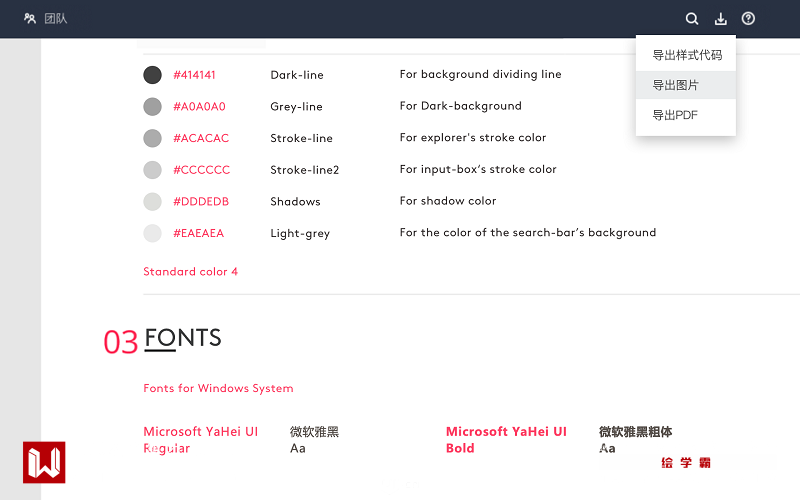
Task: Click the download export icon
Action: (x=721, y=18)
